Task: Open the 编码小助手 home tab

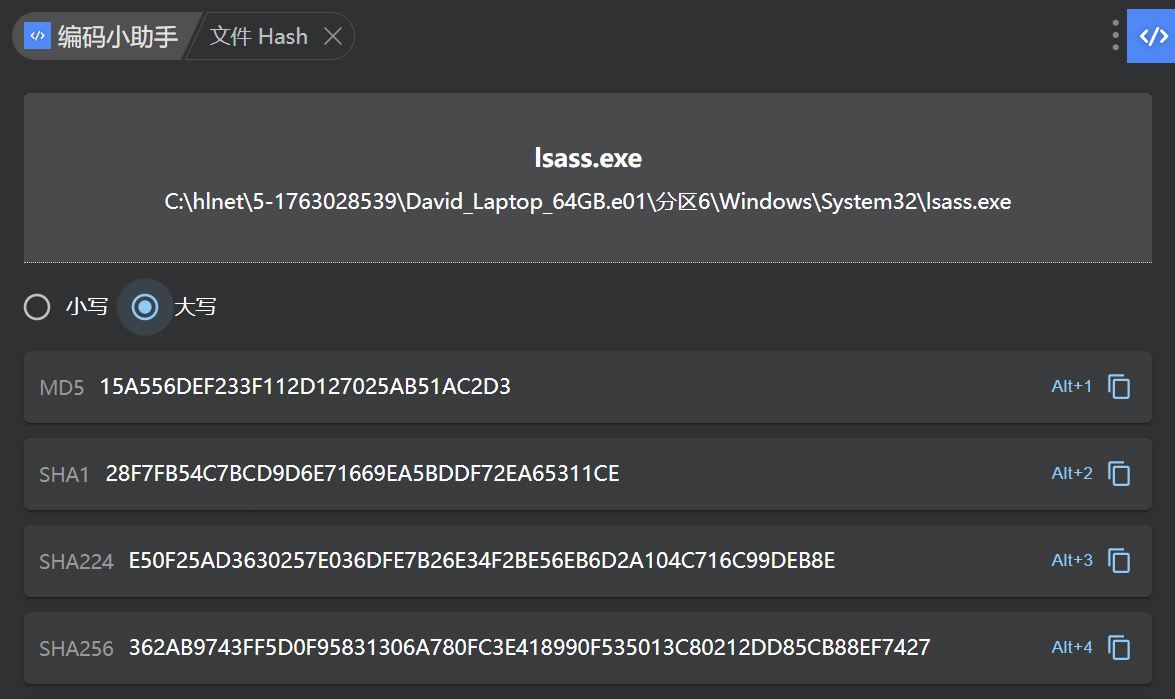Action: point(117,36)
